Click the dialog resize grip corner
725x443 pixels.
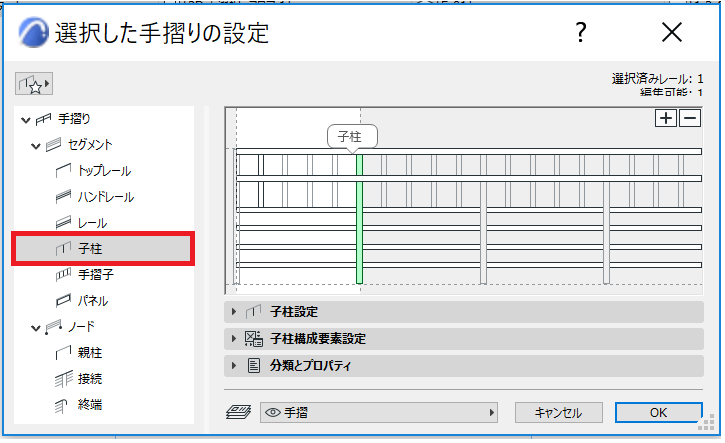(x=706, y=423)
